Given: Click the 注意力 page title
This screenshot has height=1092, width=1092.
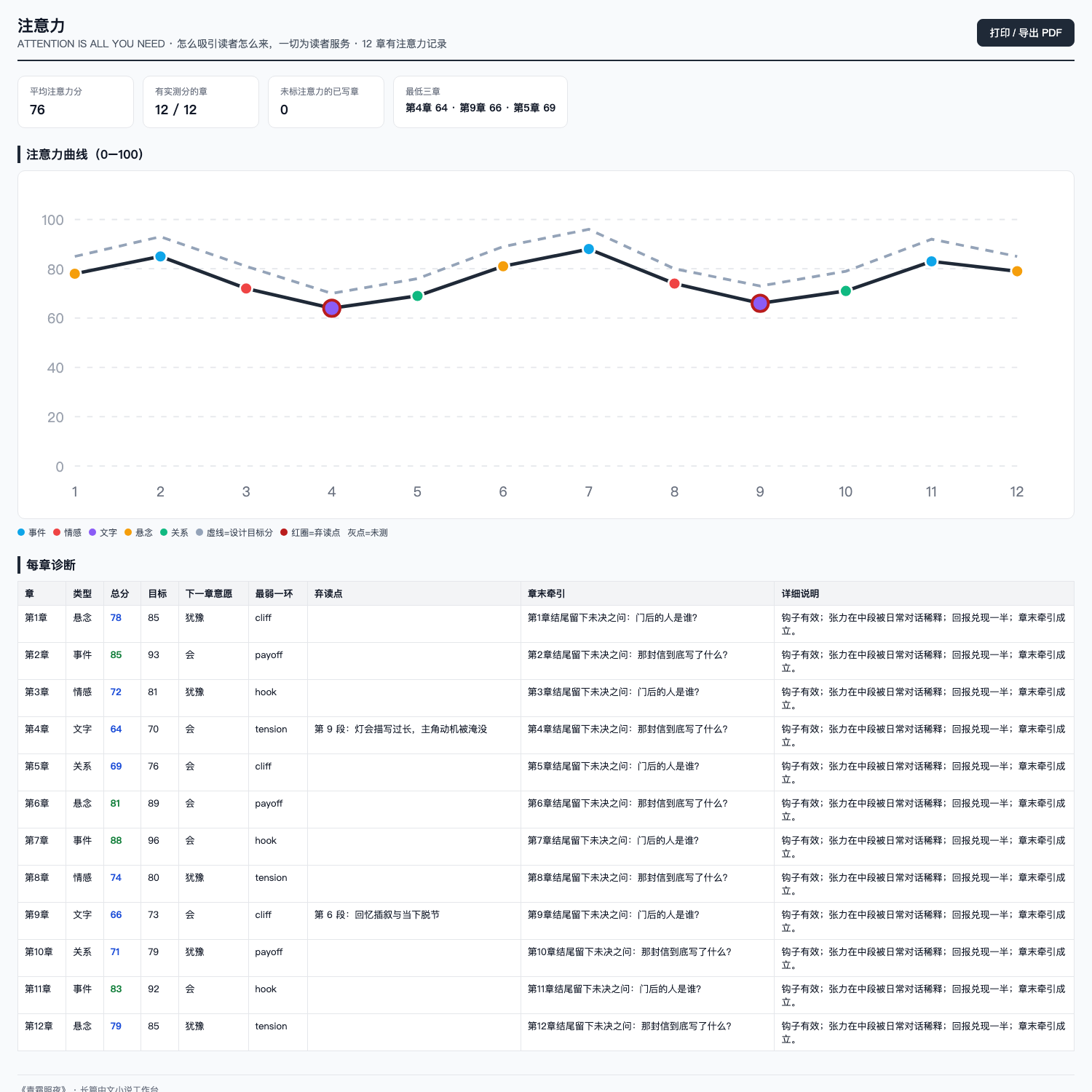Looking at the screenshot, I should (41, 26).
